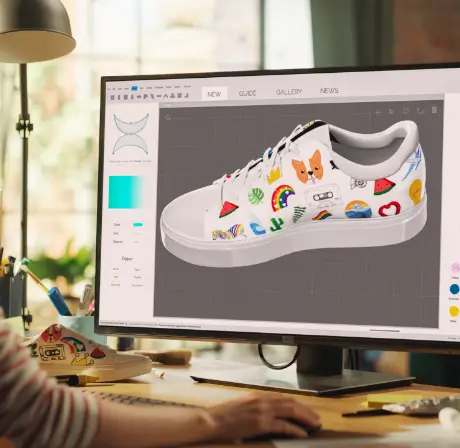Click the home icon on canvas
The image size is (460, 448).
point(168,117)
